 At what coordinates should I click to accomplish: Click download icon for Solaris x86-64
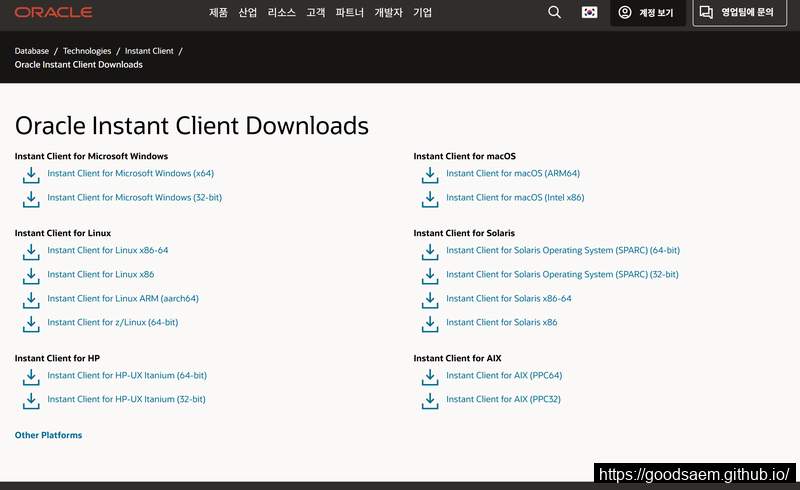point(430,300)
